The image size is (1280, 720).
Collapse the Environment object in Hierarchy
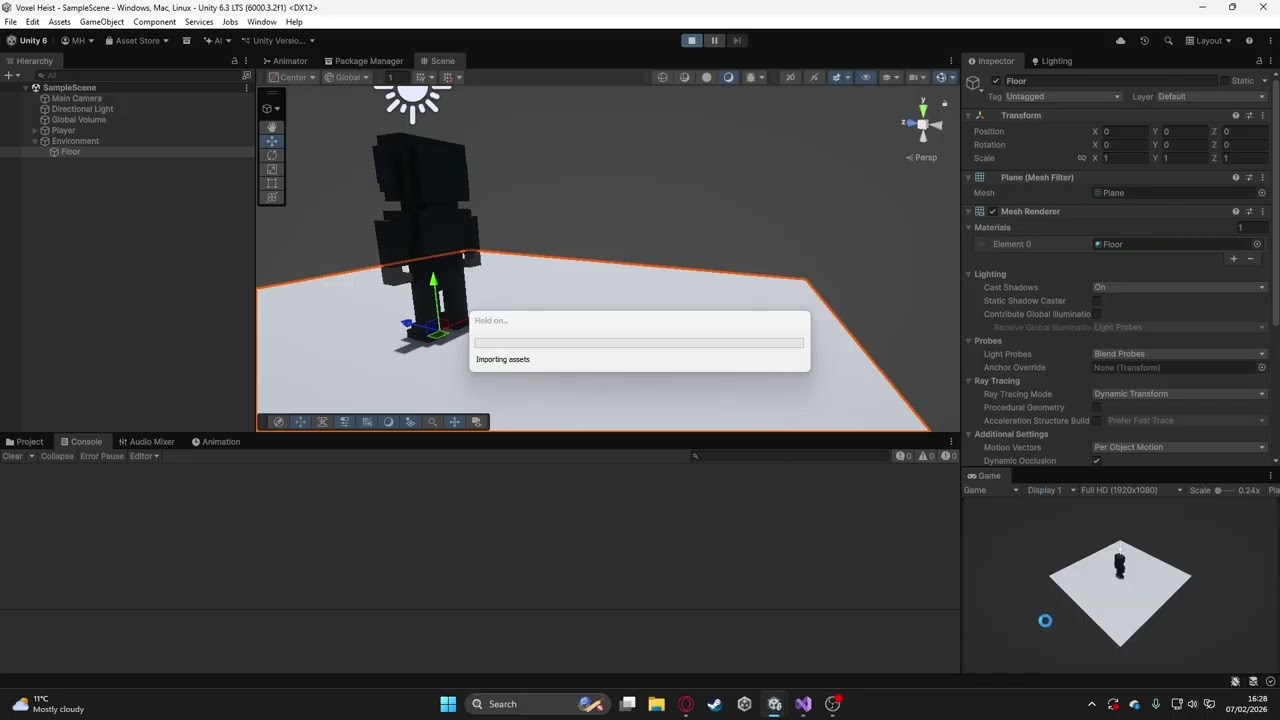35,141
